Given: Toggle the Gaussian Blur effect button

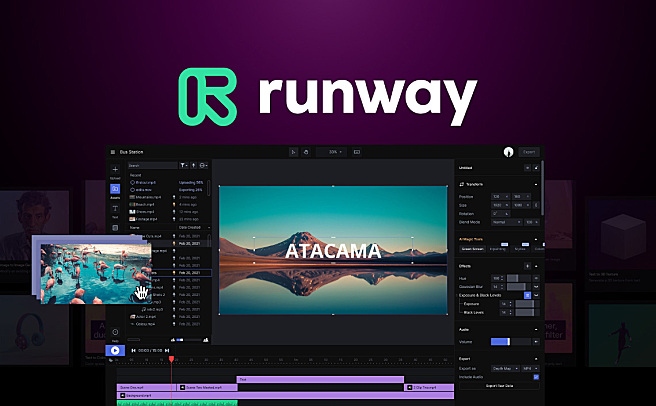Looking at the screenshot, I should 536,287.
